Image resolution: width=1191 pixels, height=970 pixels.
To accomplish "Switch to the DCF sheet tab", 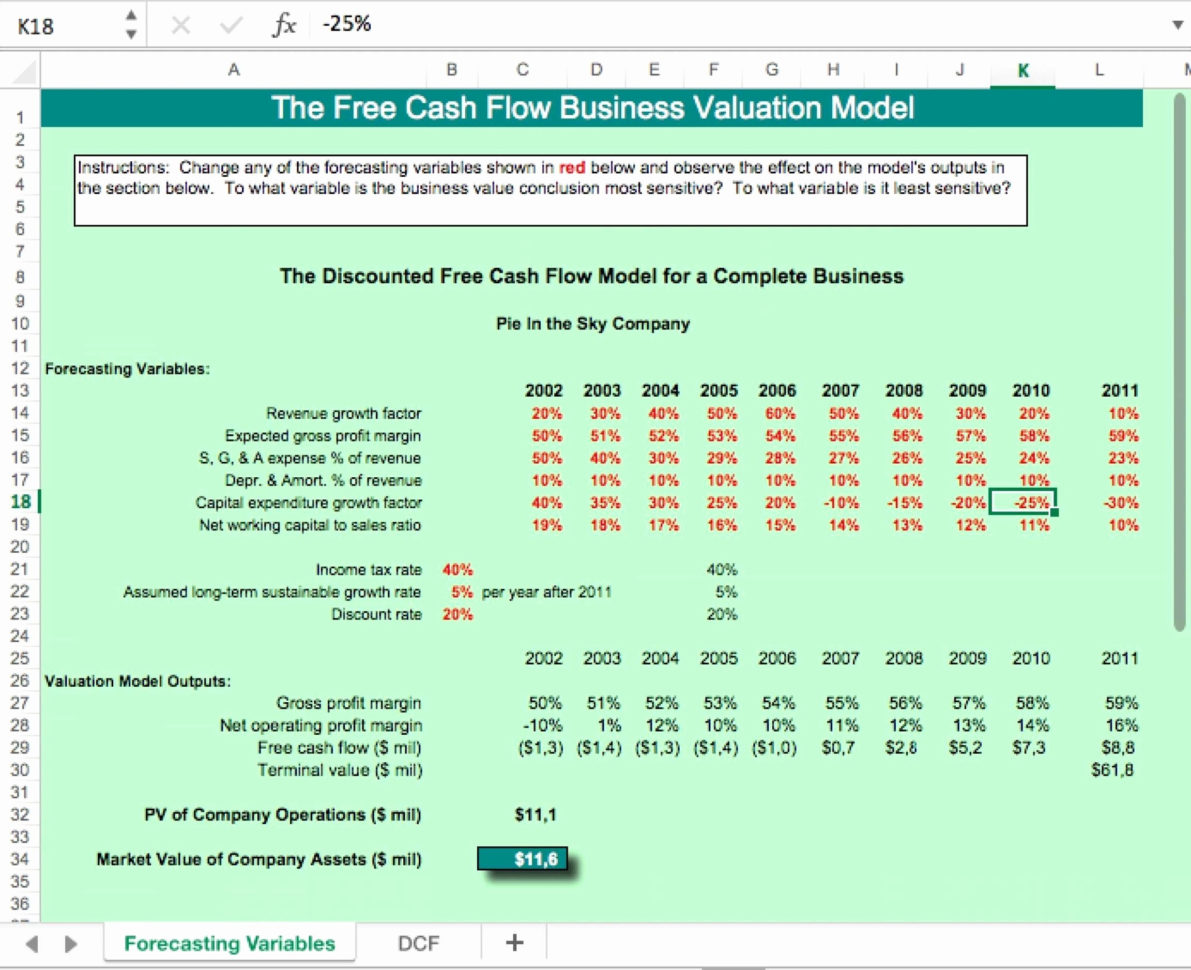I will coord(418,942).
